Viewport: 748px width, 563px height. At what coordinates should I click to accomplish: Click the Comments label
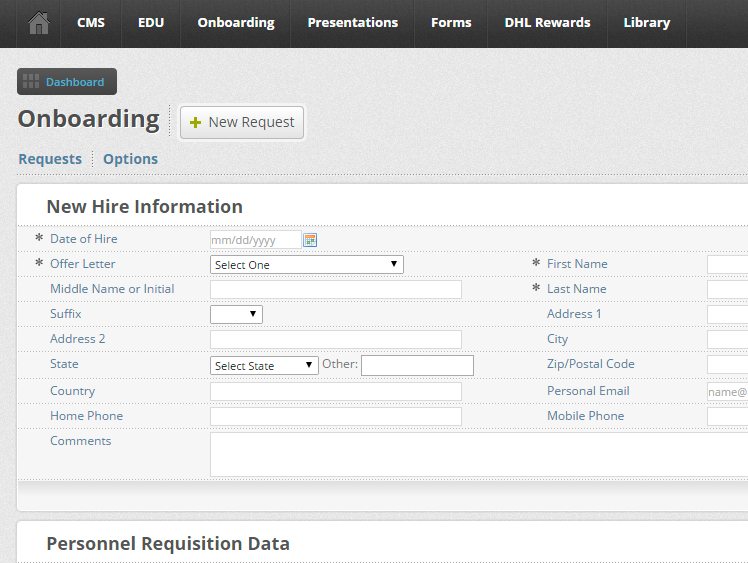(81, 441)
